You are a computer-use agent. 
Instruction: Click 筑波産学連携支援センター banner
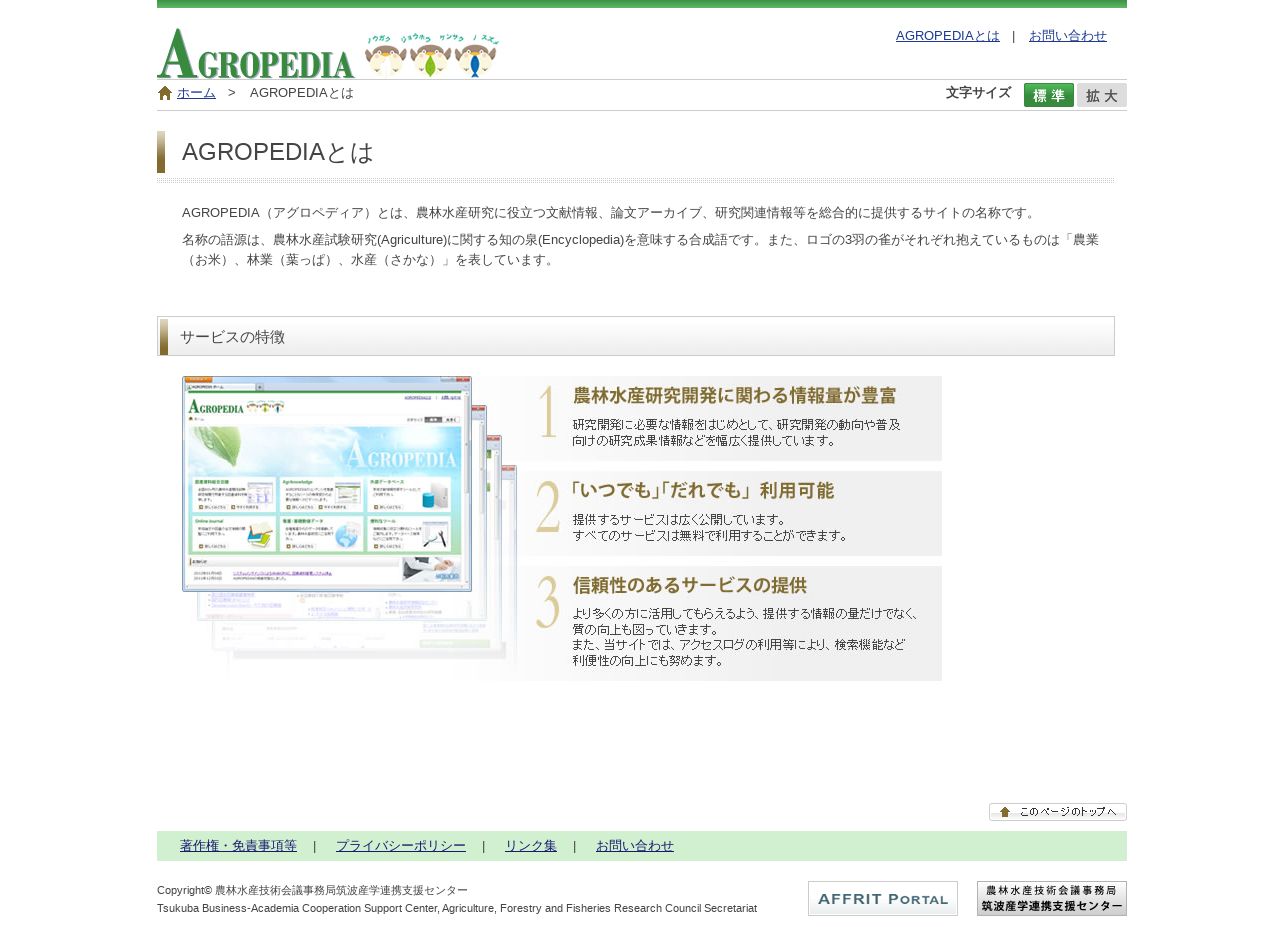[x=1052, y=898]
